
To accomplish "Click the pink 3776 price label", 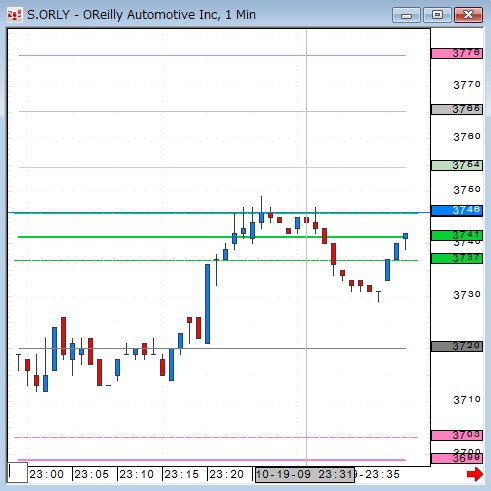I will coord(457,53).
